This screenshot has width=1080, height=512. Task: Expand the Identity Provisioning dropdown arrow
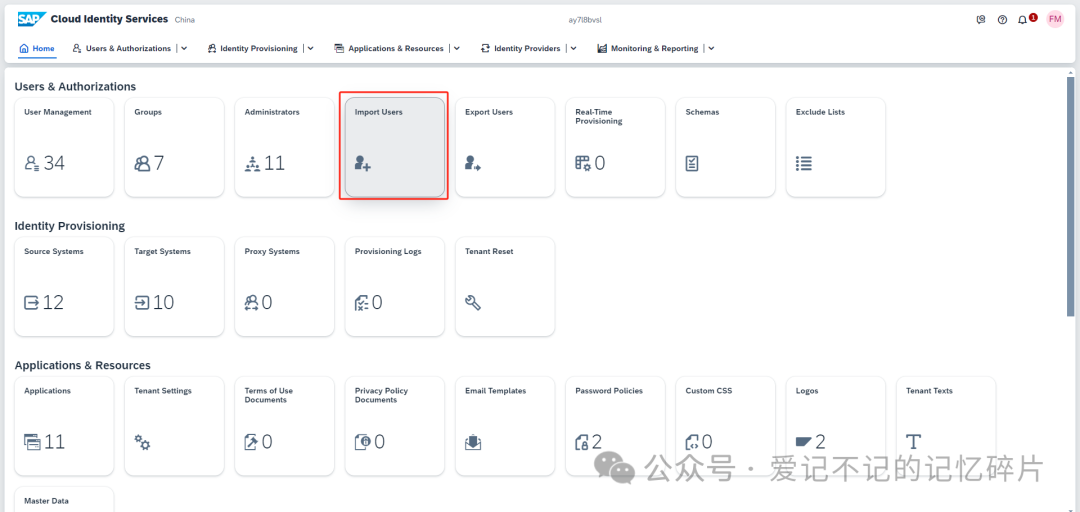(311, 48)
